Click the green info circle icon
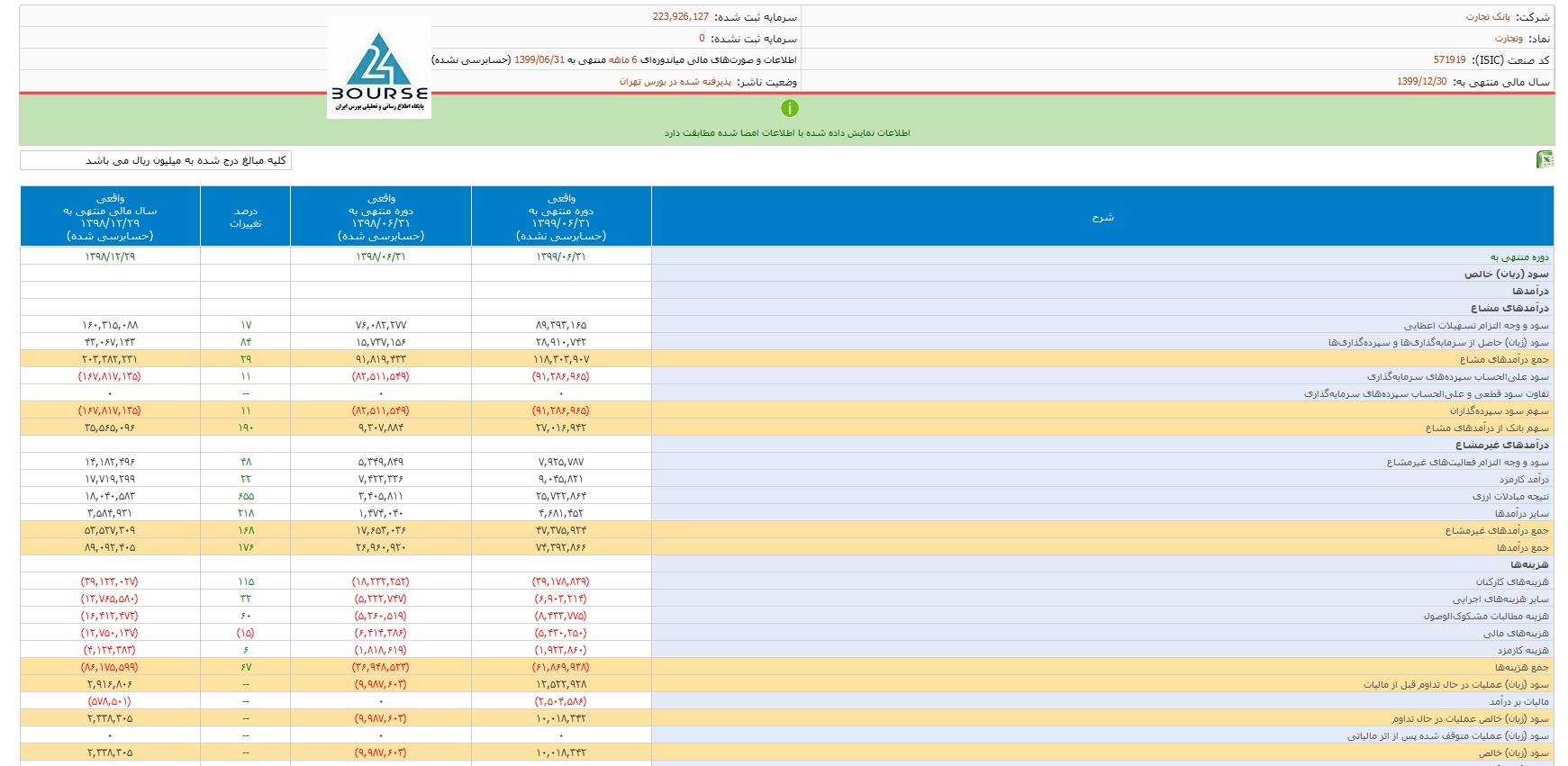Viewport: 1568px width, 766px height. point(790,108)
